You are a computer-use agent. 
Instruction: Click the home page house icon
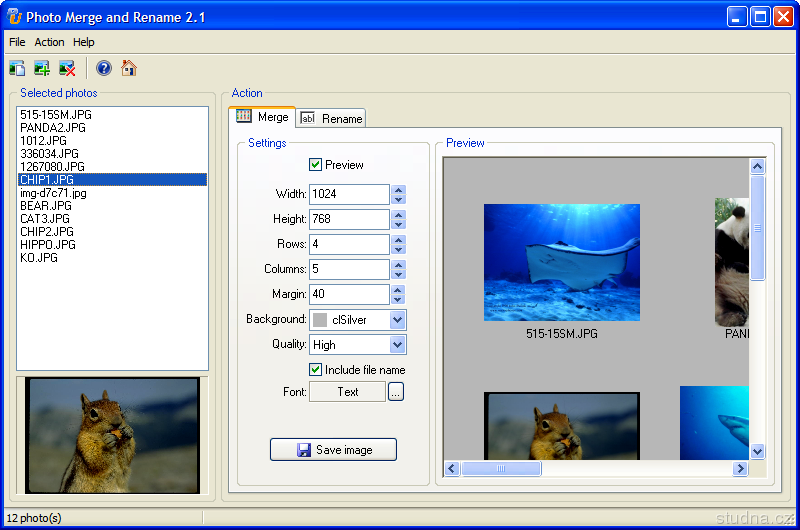pos(129,68)
